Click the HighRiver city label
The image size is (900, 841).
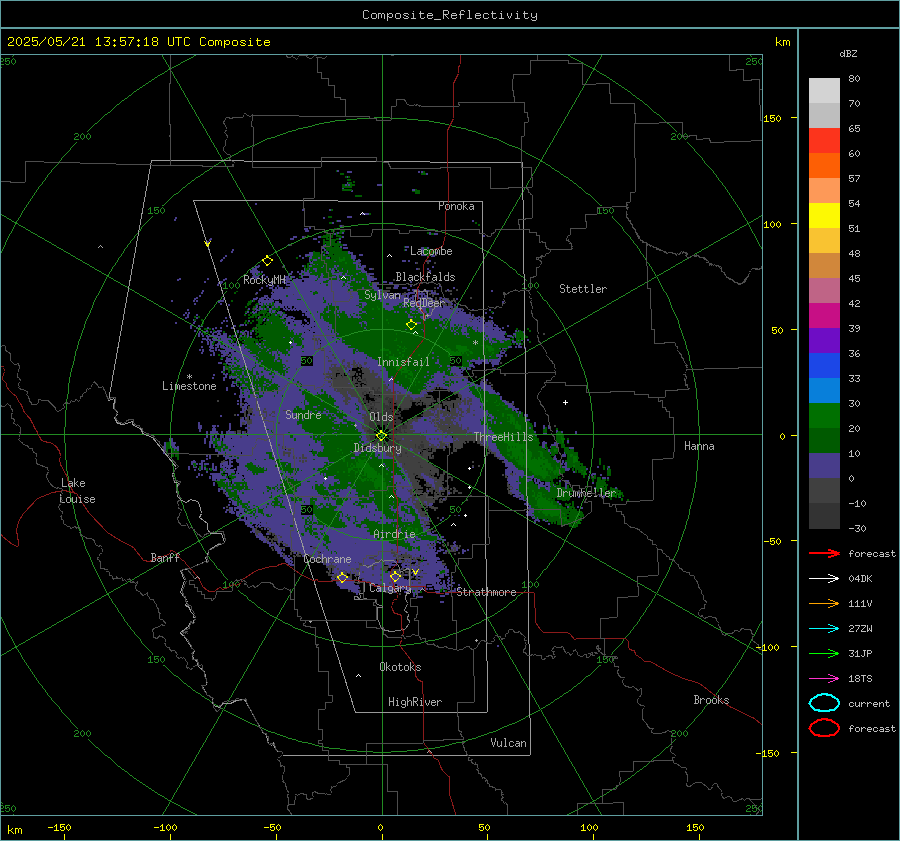tap(415, 702)
